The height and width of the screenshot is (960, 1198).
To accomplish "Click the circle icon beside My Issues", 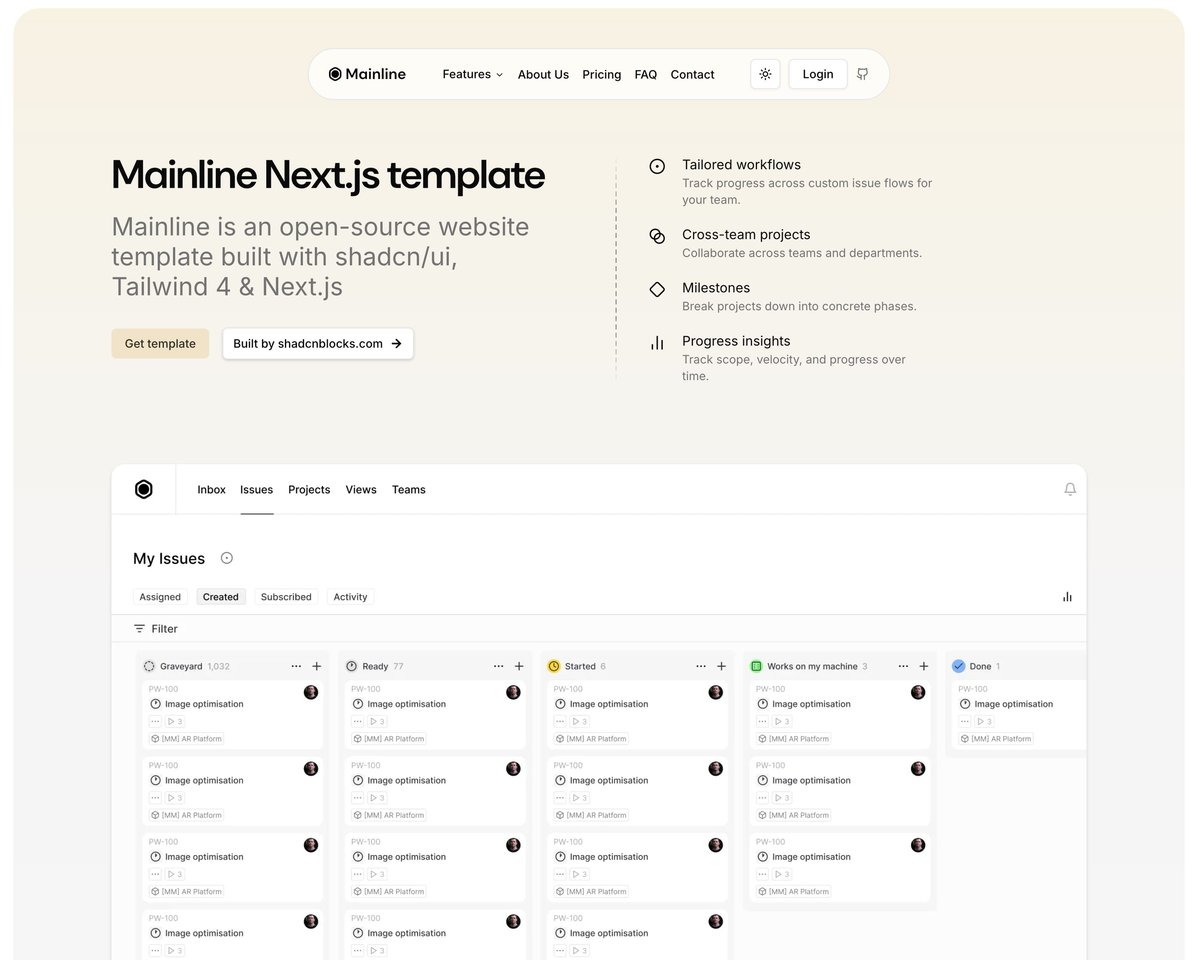I will 227,558.
